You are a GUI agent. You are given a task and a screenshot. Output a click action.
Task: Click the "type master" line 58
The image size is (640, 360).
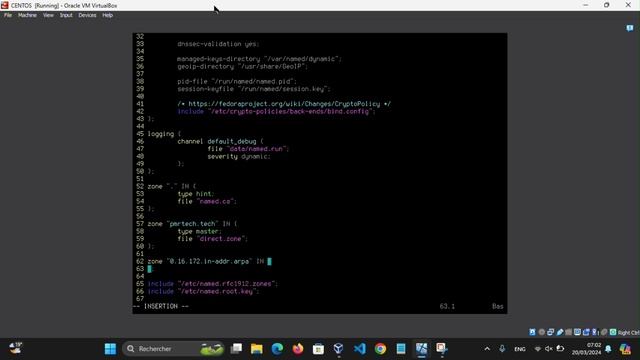click(200, 231)
